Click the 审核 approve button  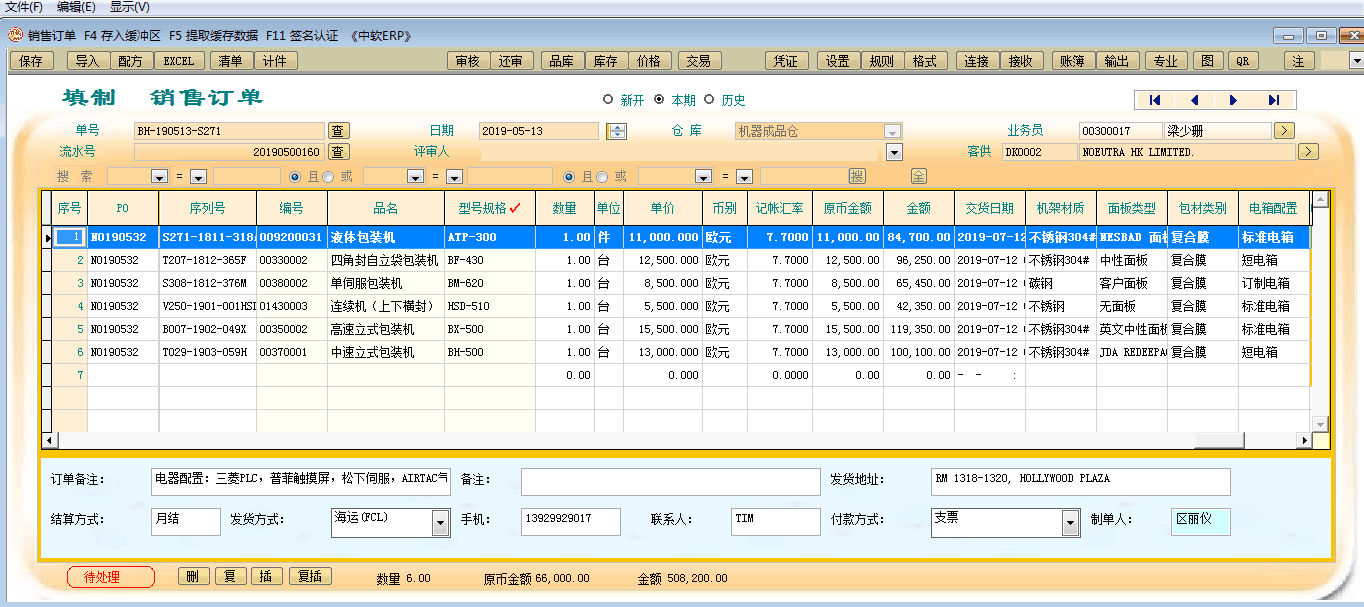(x=467, y=61)
